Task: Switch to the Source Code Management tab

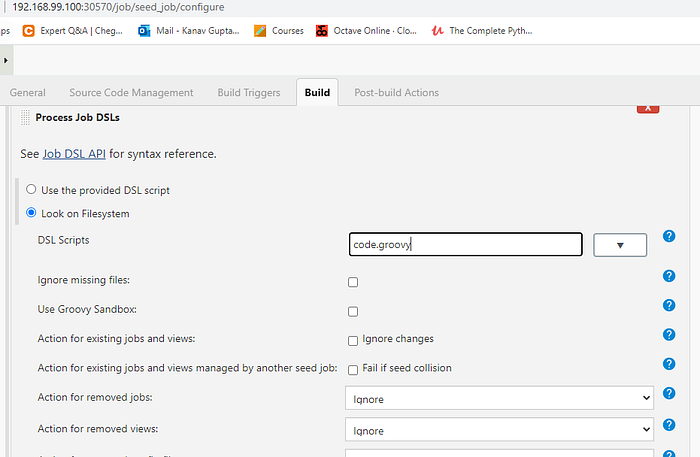Action: (x=131, y=93)
